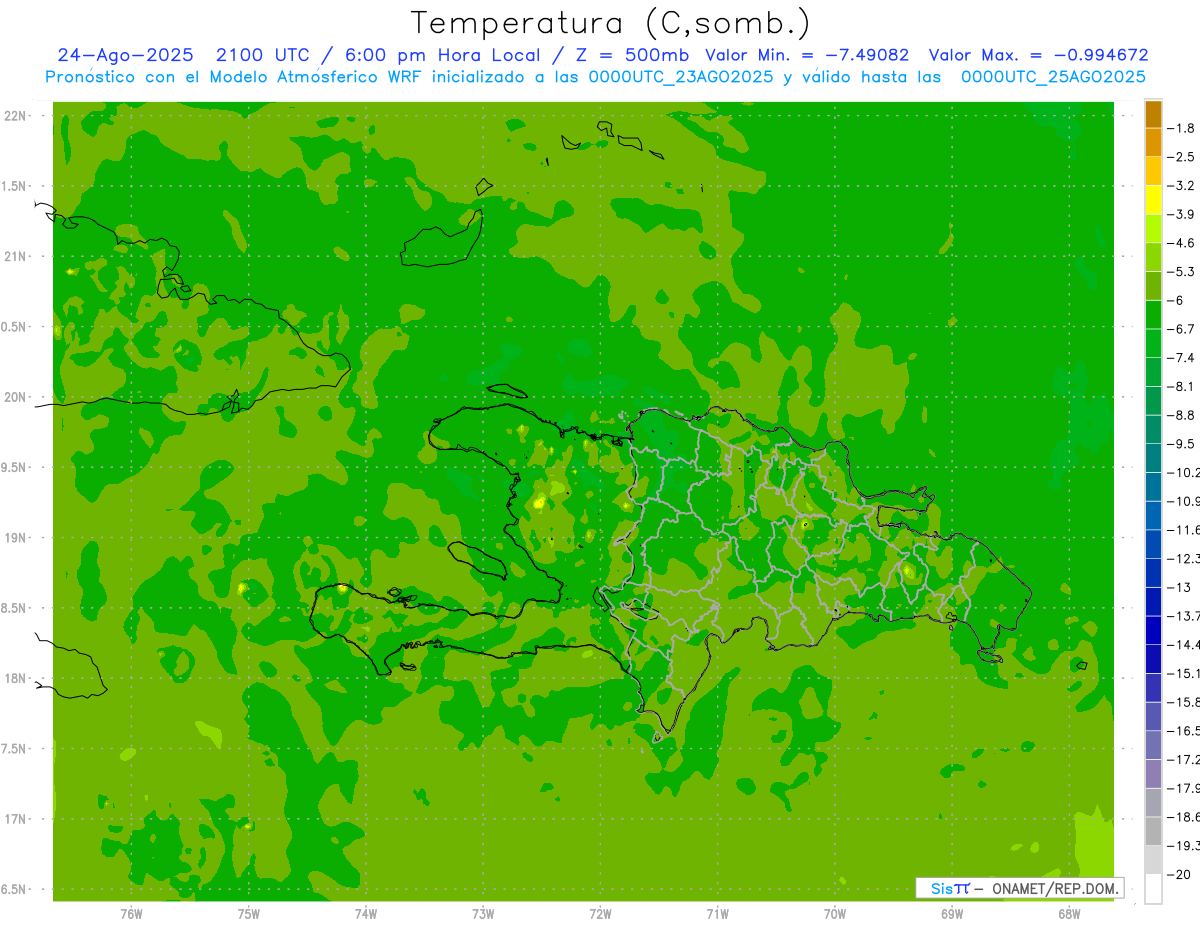This screenshot has width=1200, height=927.
Task: Click the title "Temperatura (C,somb.)"
Action: click(x=611, y=23)
